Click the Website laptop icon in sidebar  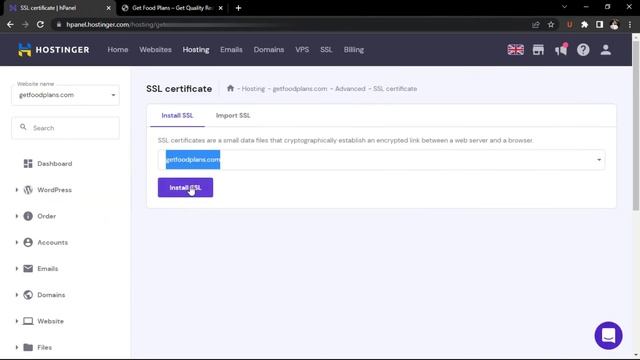point(28,321)
